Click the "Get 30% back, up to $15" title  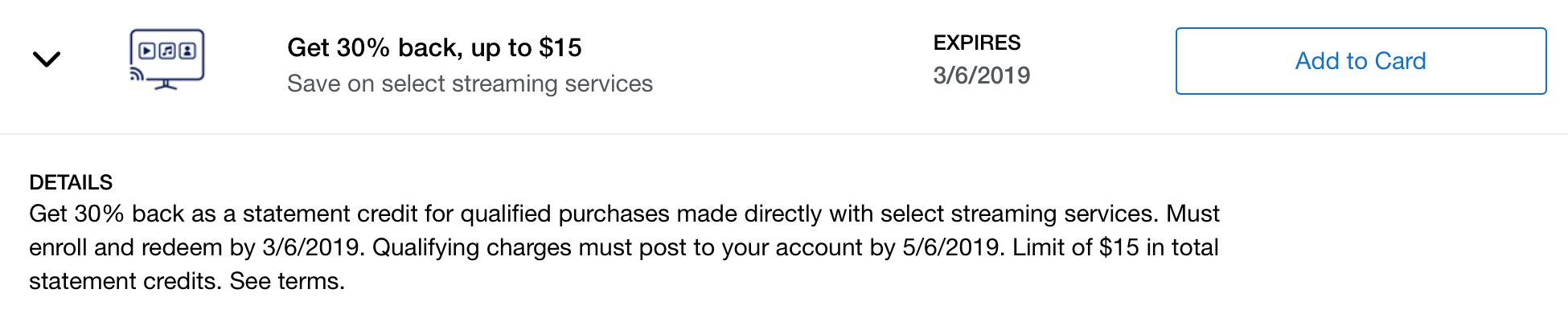click(434, 47)
